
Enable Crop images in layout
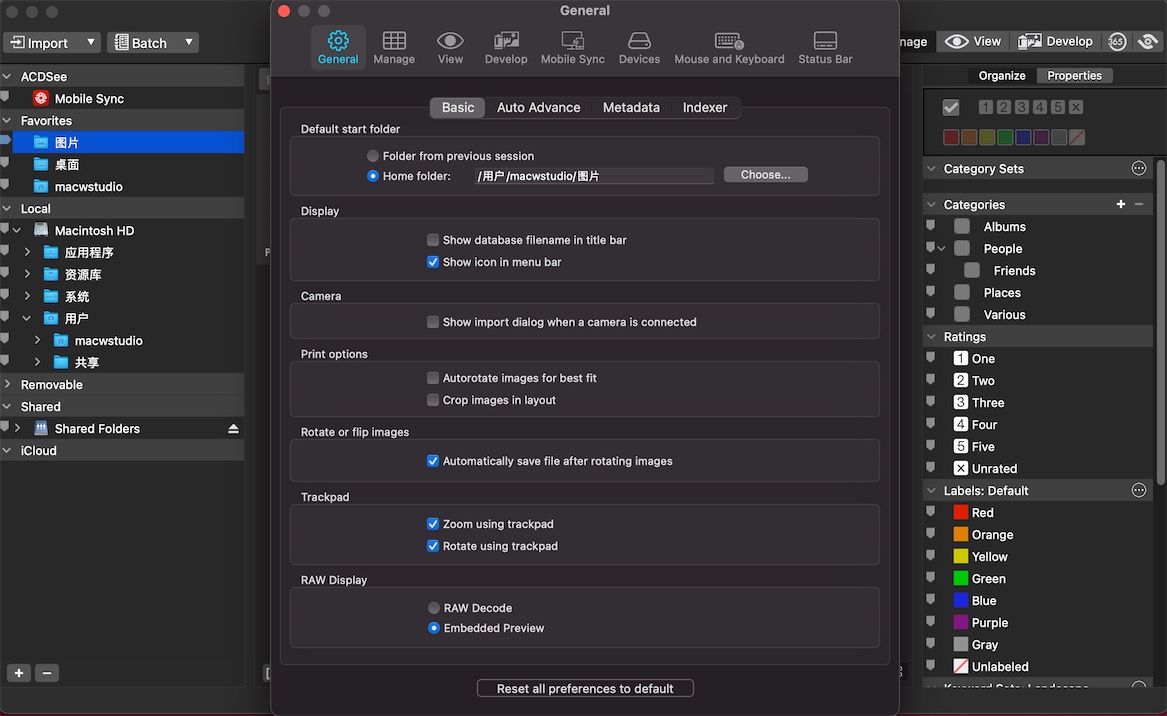(x=432, y=400)
